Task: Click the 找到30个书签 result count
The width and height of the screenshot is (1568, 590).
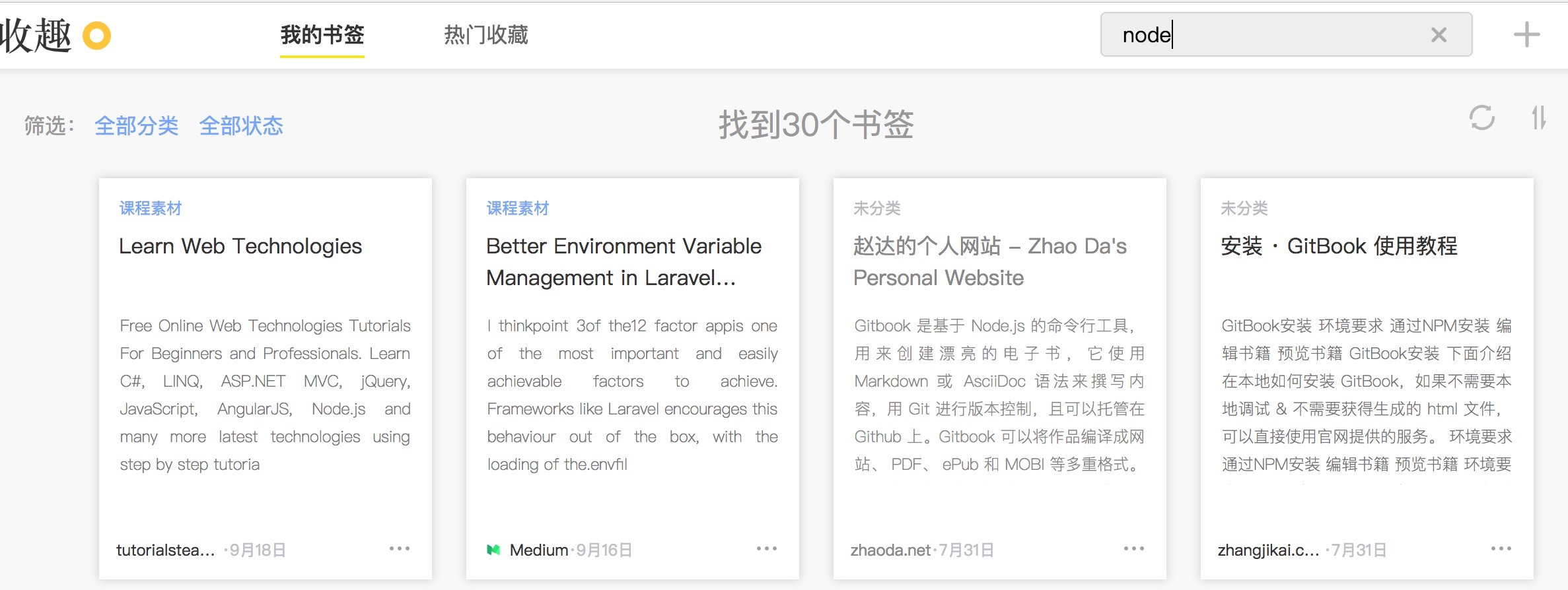Action: point(816,124)
